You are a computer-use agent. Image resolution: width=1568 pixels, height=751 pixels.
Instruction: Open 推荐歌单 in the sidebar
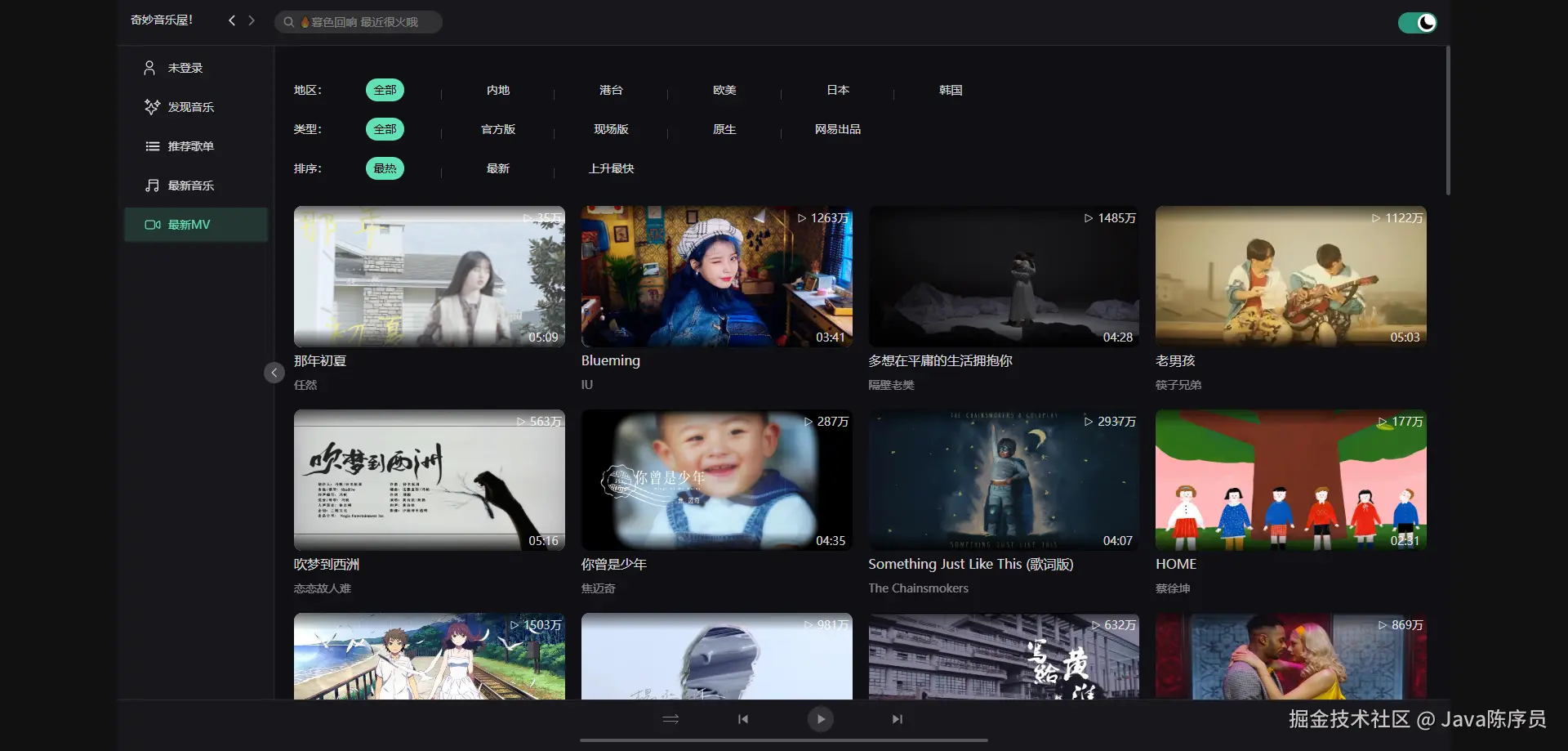(179, 146)
